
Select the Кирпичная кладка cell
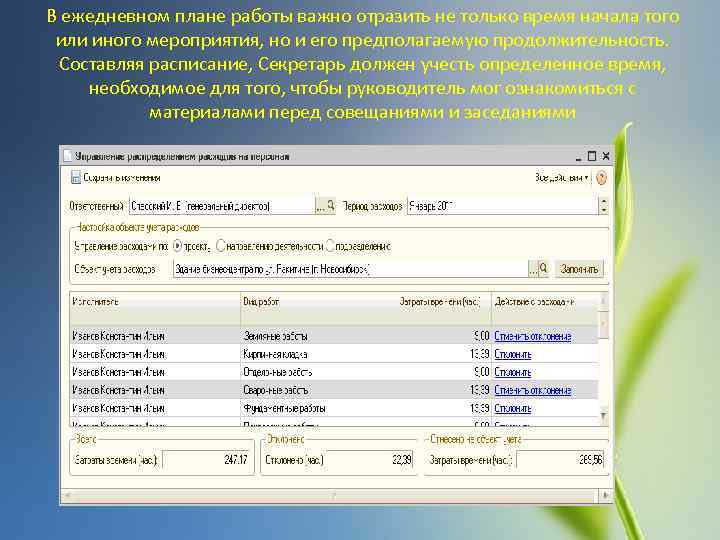pos(319,354)
